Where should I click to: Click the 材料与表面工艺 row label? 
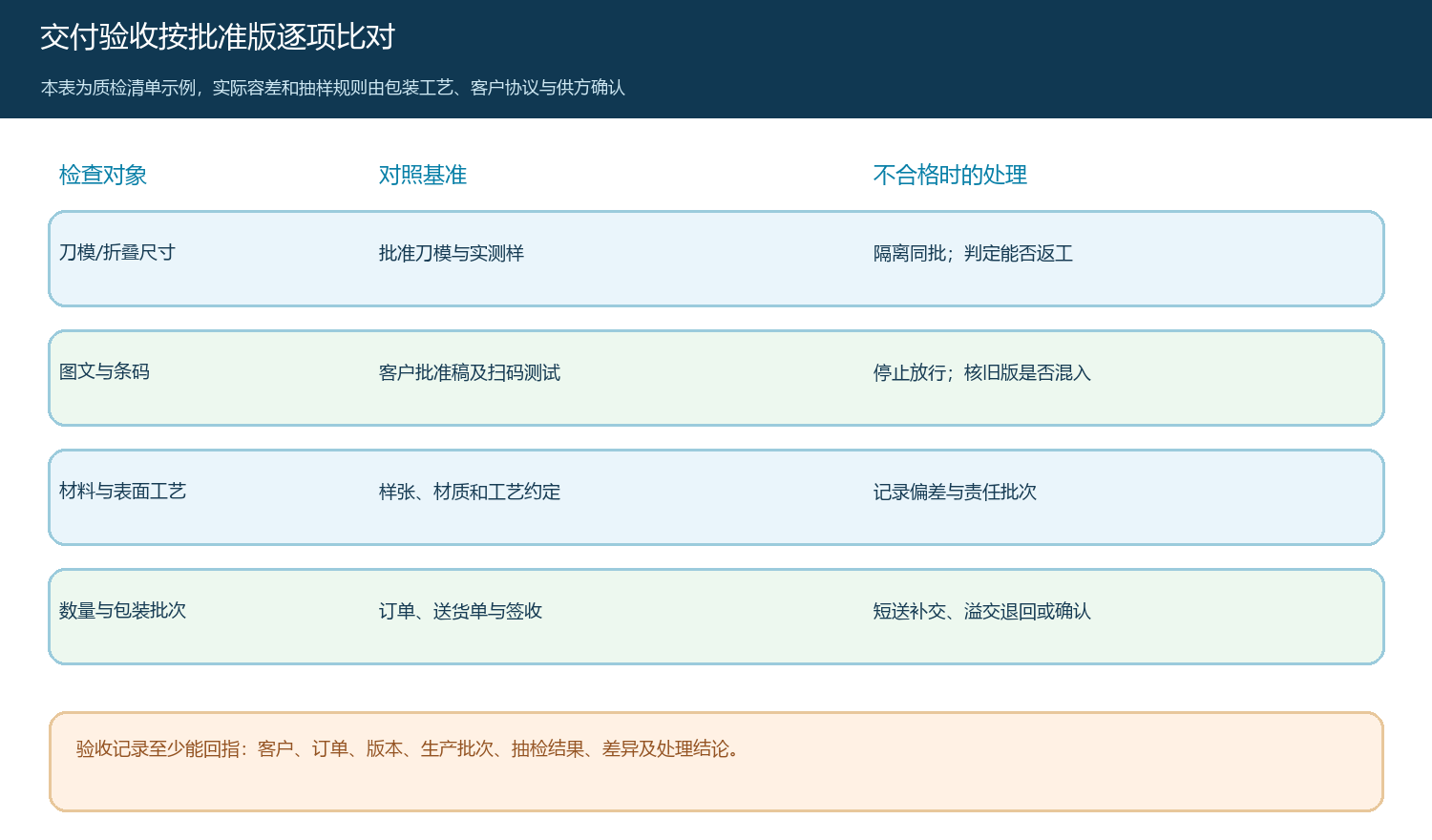click(x=122, y=491)
